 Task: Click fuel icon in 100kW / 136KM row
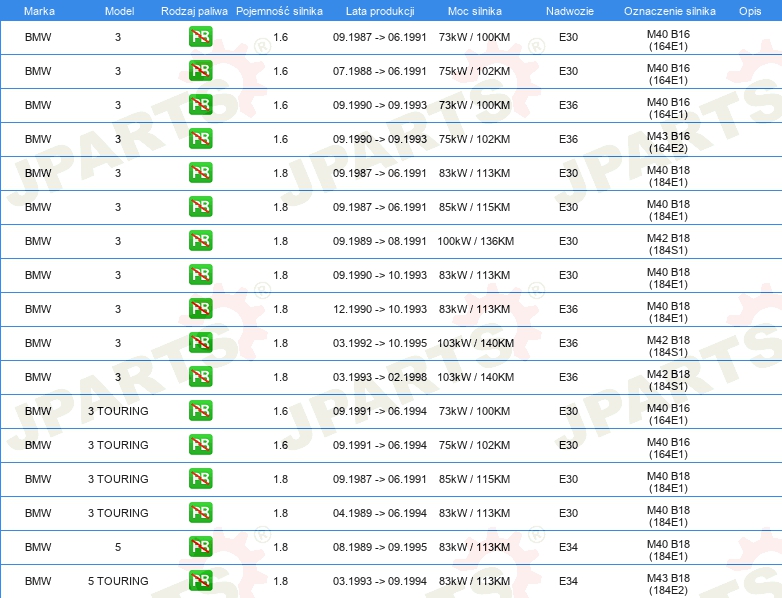click(200, 240)
